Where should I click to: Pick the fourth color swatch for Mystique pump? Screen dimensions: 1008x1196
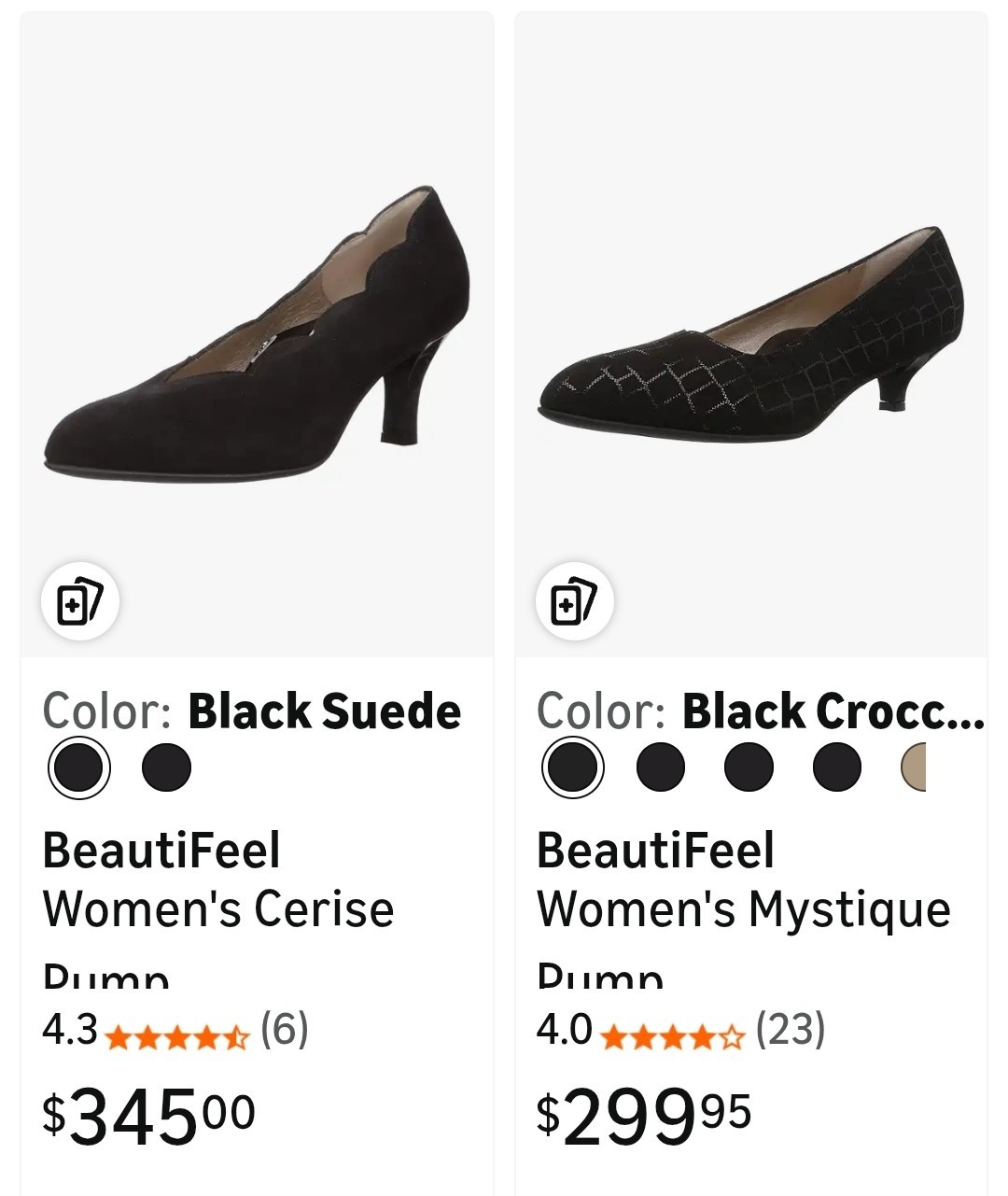tap(837, 767)
